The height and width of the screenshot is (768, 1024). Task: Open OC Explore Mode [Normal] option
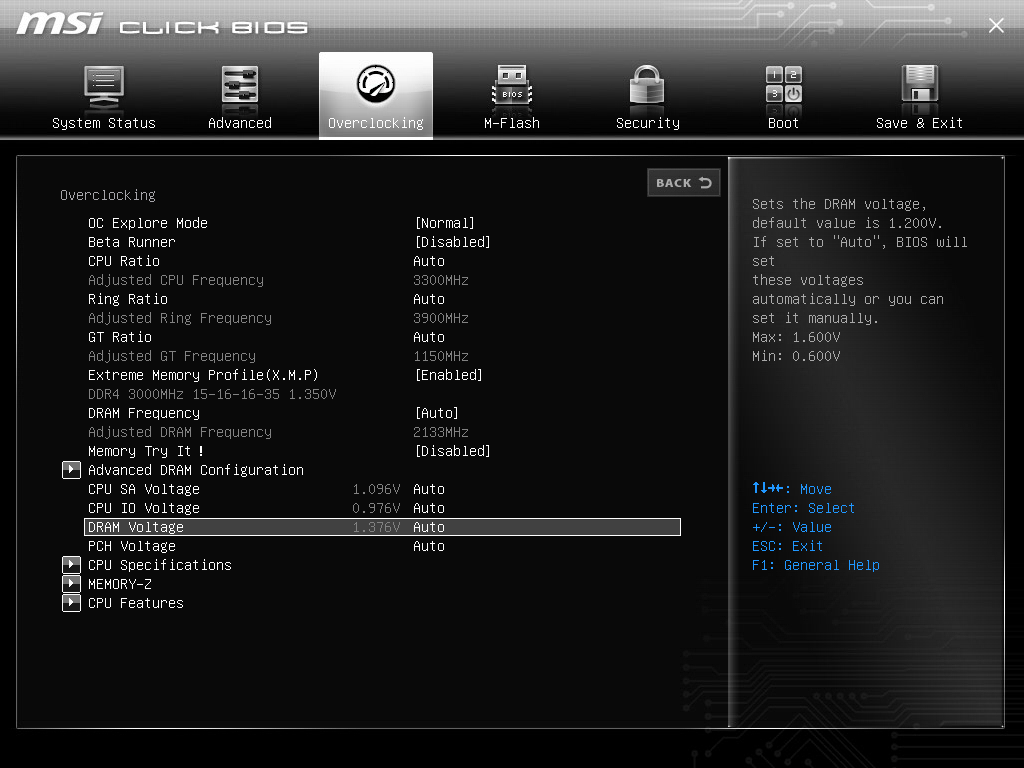[445, 223]
